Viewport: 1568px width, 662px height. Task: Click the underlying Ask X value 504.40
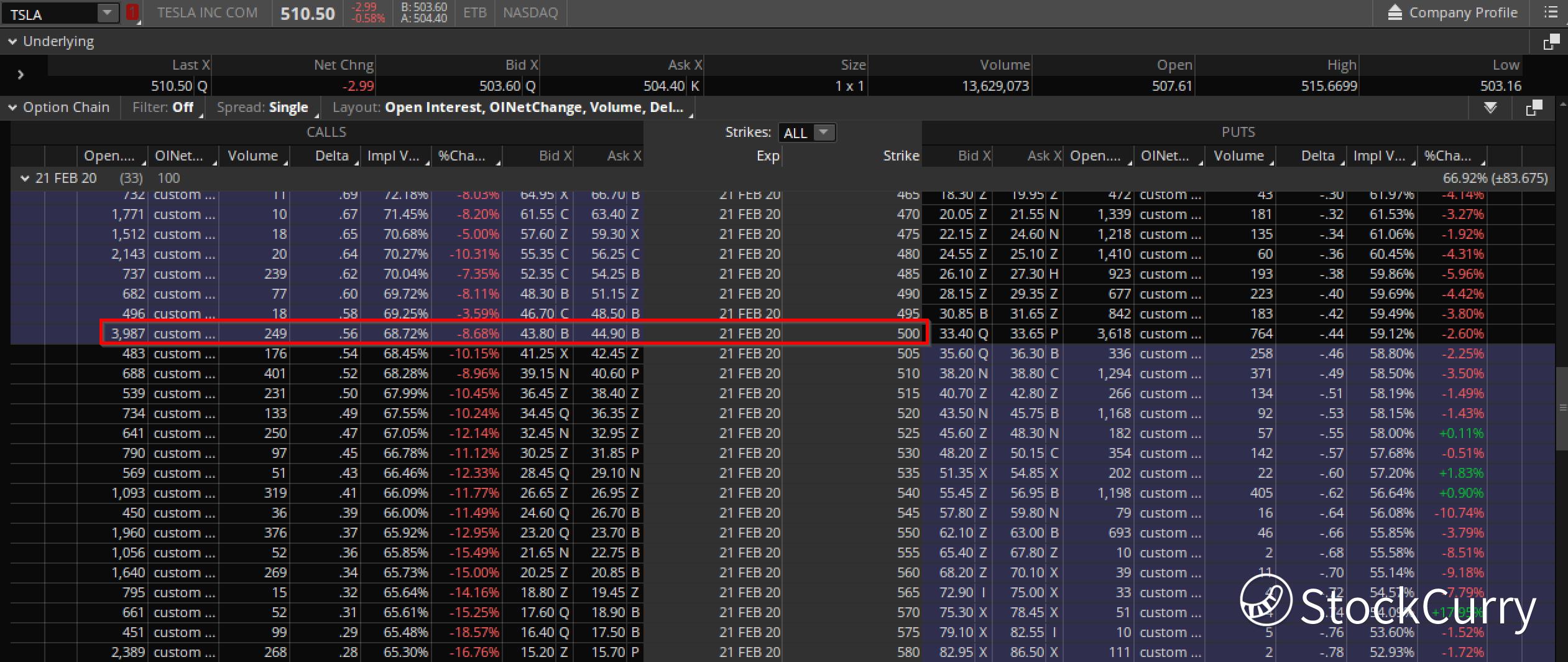pyautogui.click(x=664, y=86)
